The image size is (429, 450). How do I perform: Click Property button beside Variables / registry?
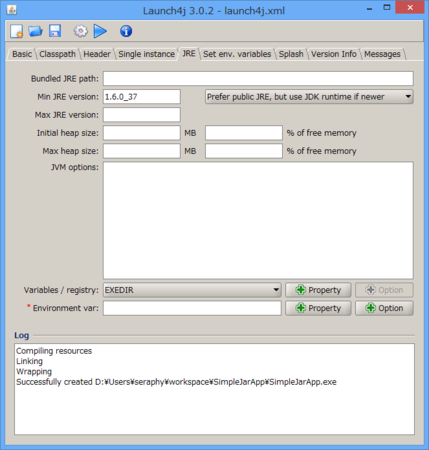click(x=318, y=290)
